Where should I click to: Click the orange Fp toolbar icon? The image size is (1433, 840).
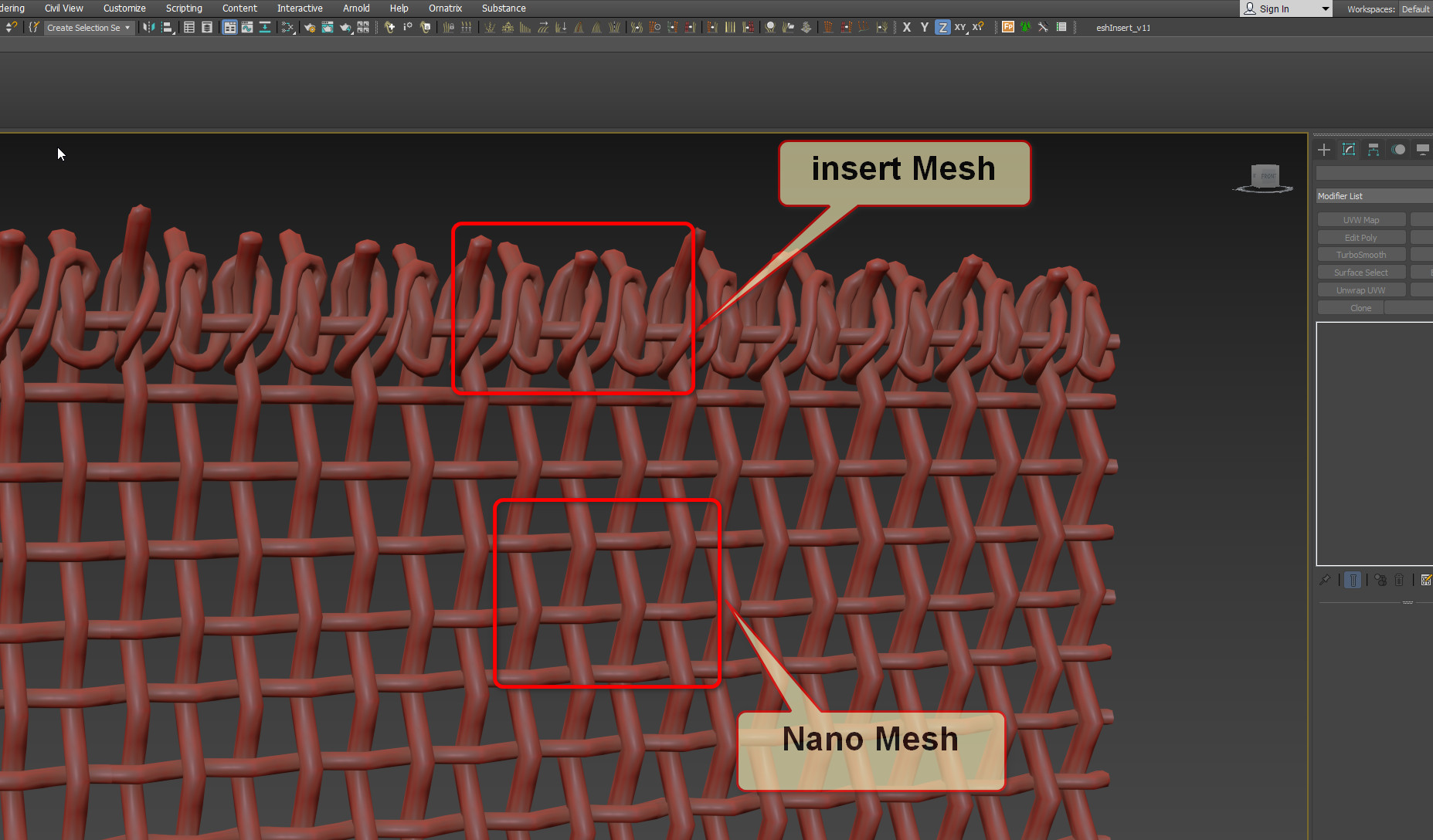(x=1008, y=27)
